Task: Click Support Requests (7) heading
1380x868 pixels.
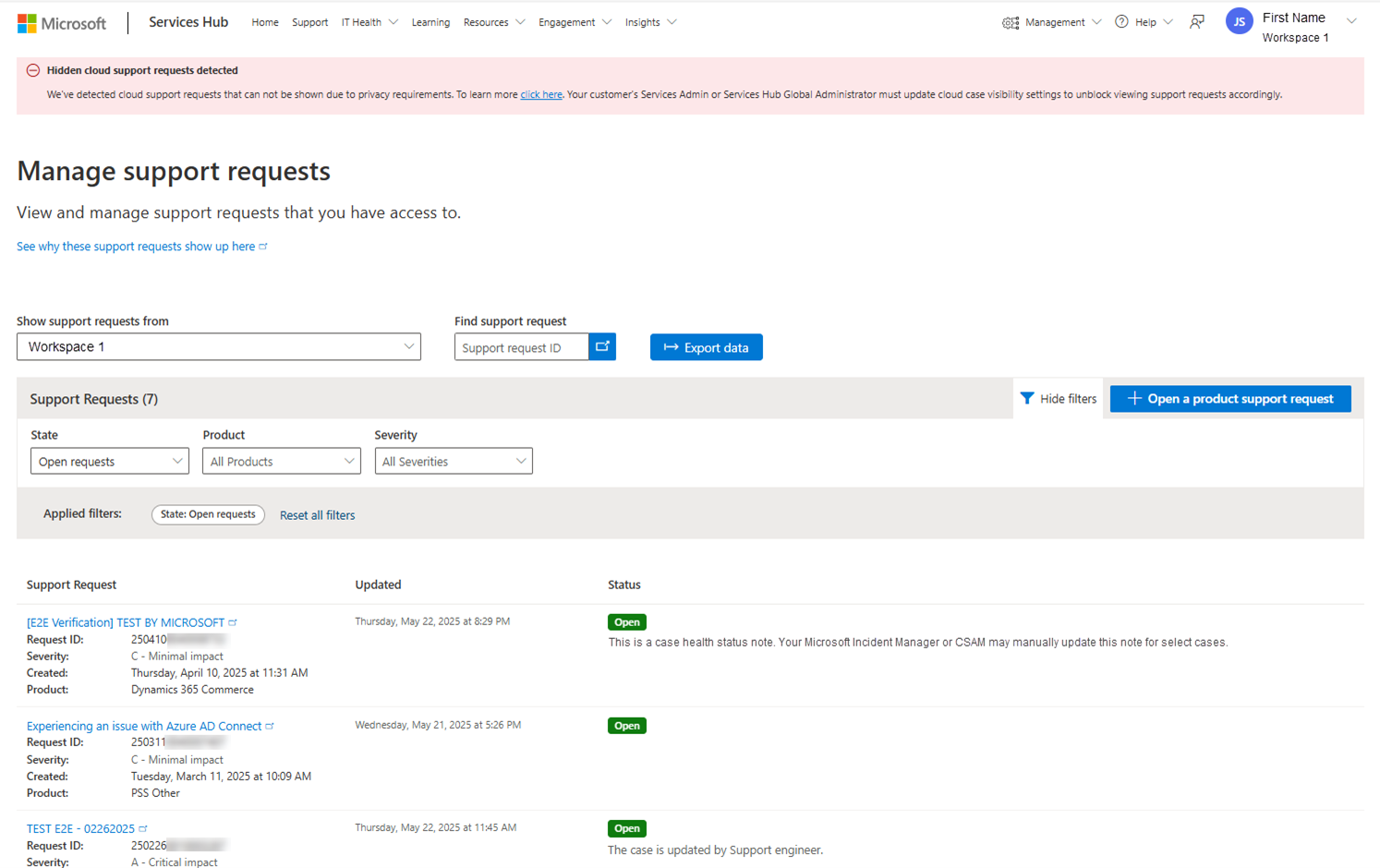Action: [93, 399]
